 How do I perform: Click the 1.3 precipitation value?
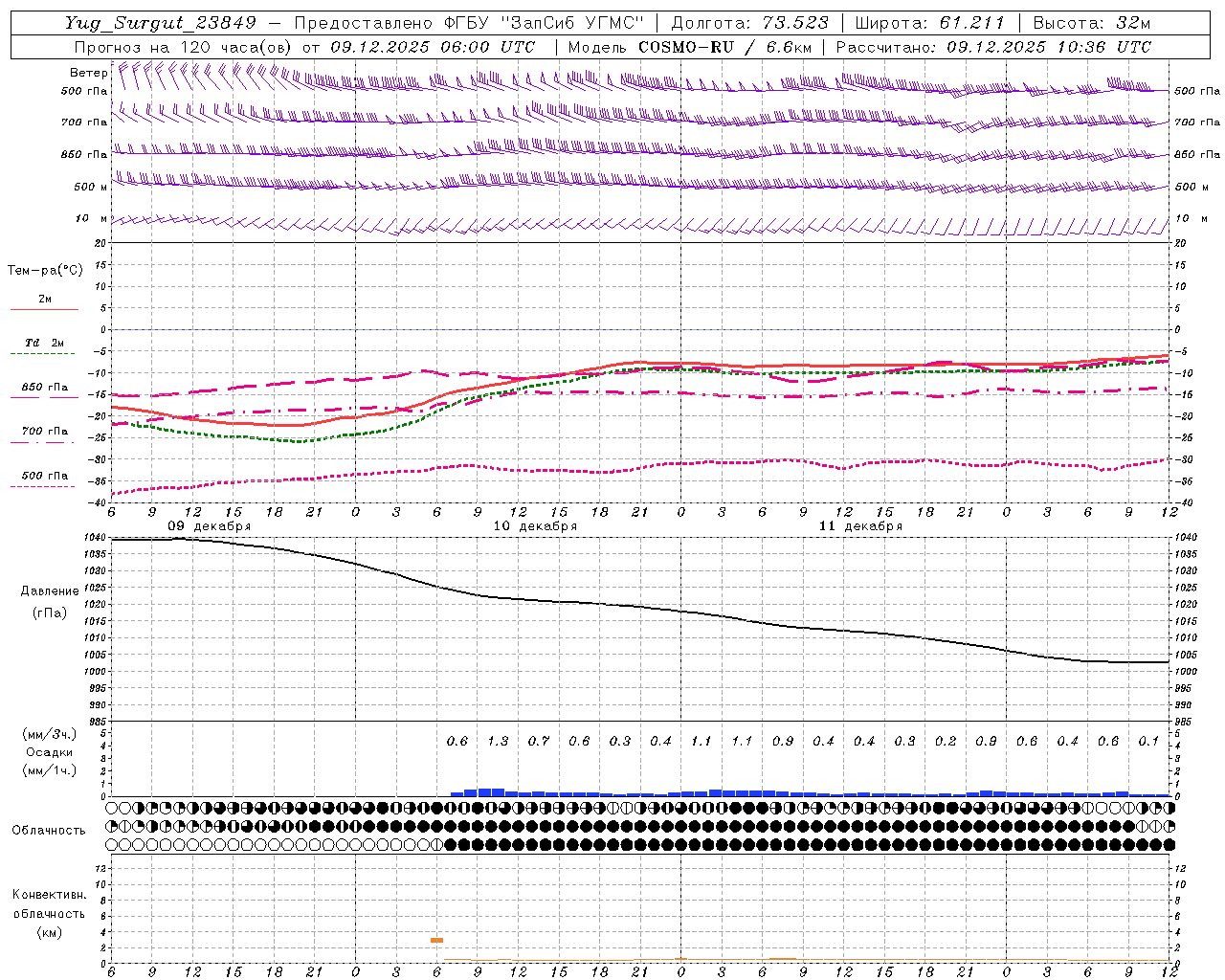[x=498, y=742]
